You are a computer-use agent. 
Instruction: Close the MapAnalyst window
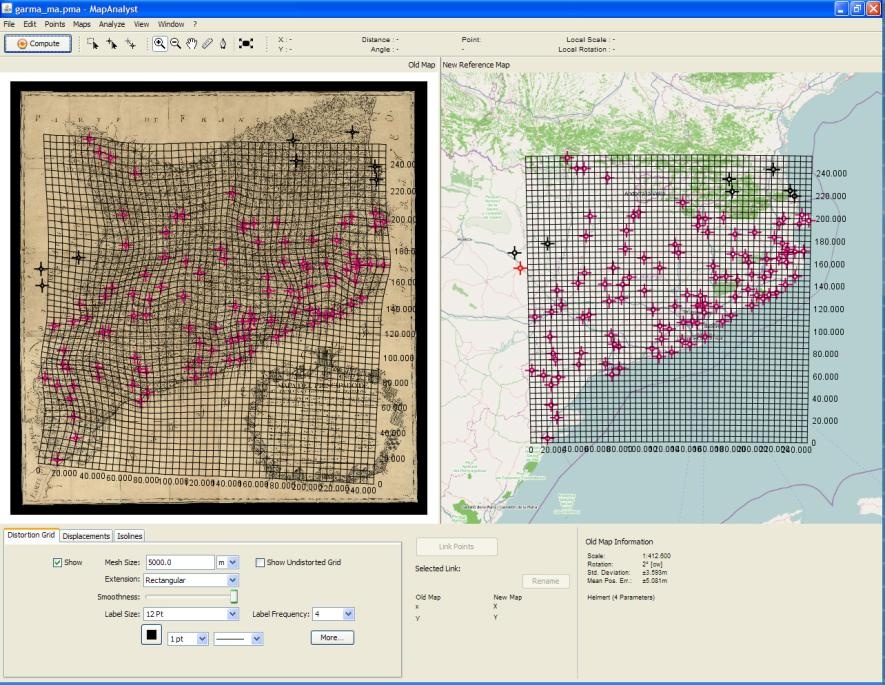tap(873, 8)
